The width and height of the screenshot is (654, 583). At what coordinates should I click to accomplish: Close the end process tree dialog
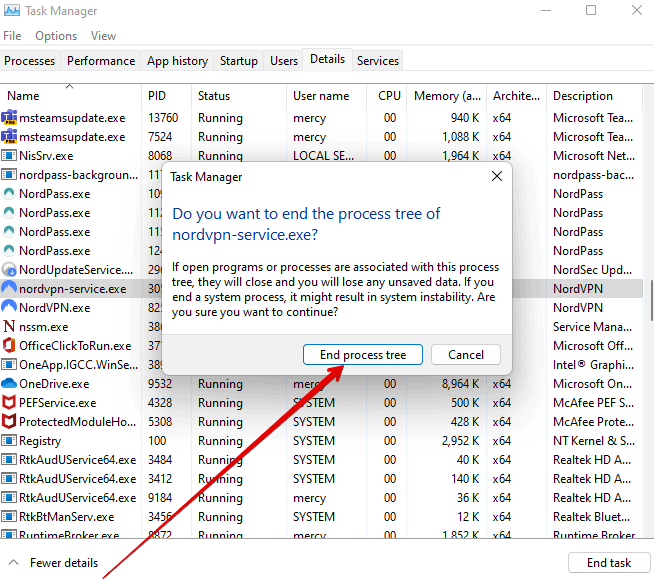pos(497,176)
